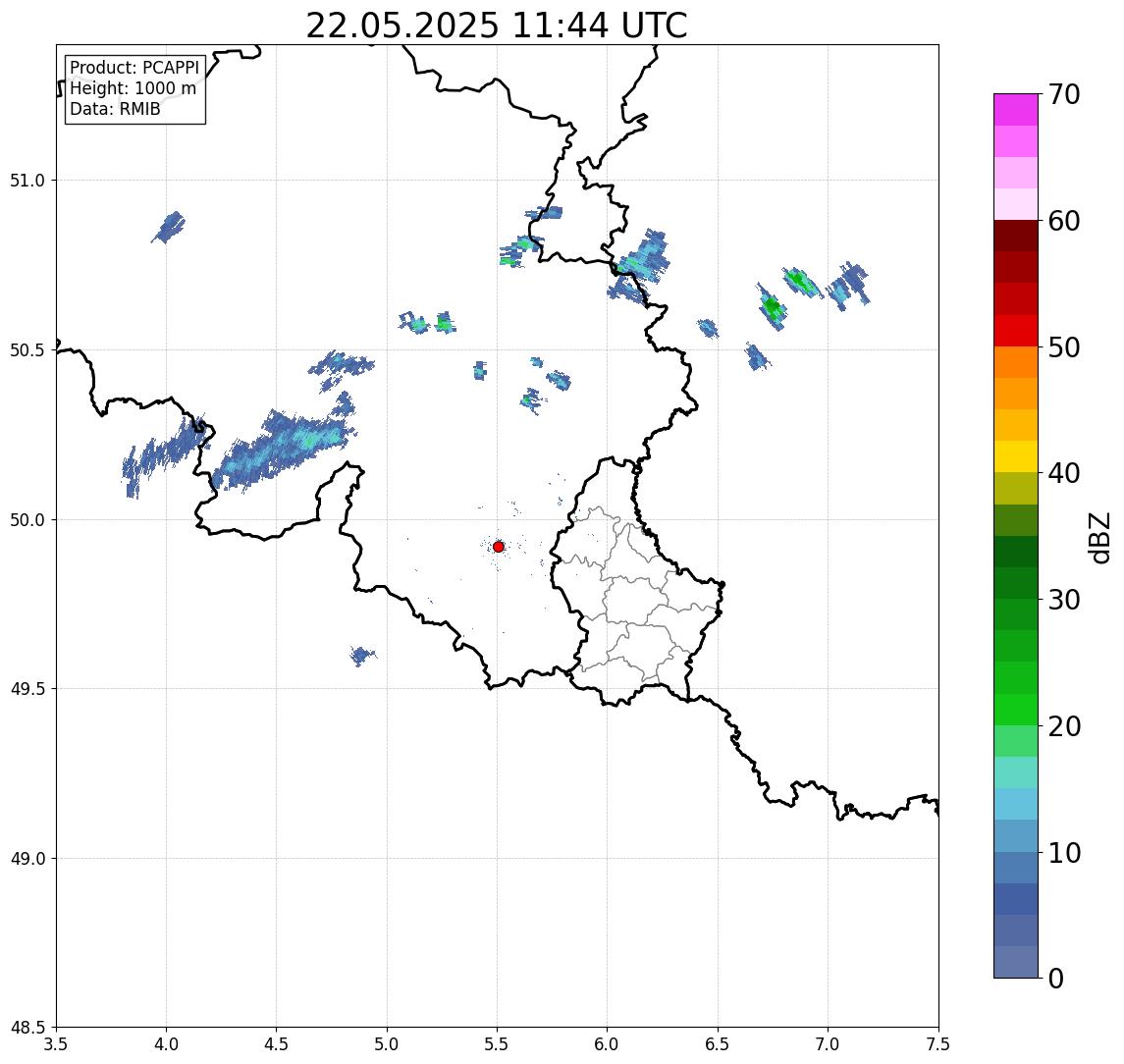Click the latitude tick label '48.5'

tap(27, 1028)
